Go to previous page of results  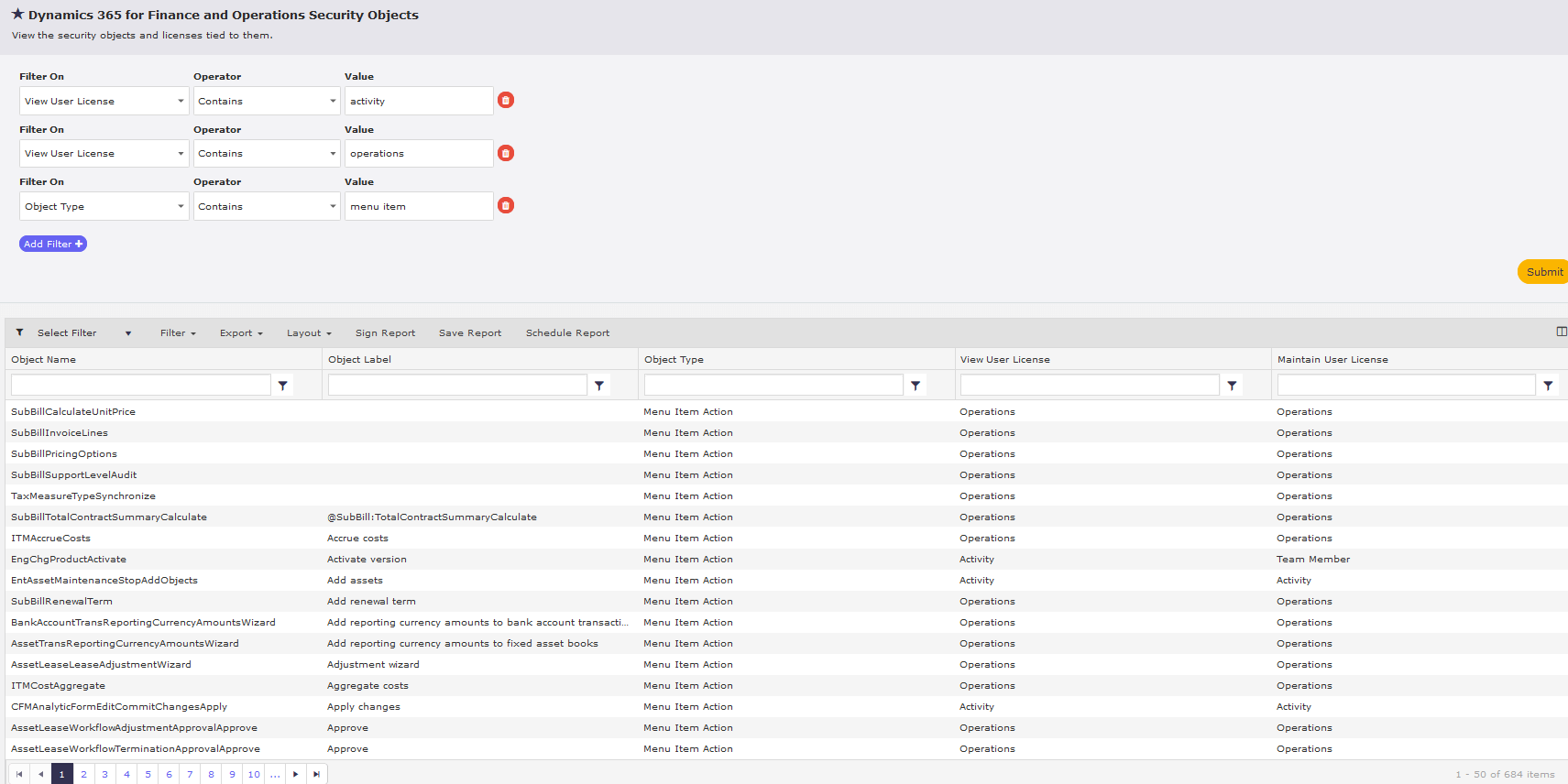[x=40, y=774]
